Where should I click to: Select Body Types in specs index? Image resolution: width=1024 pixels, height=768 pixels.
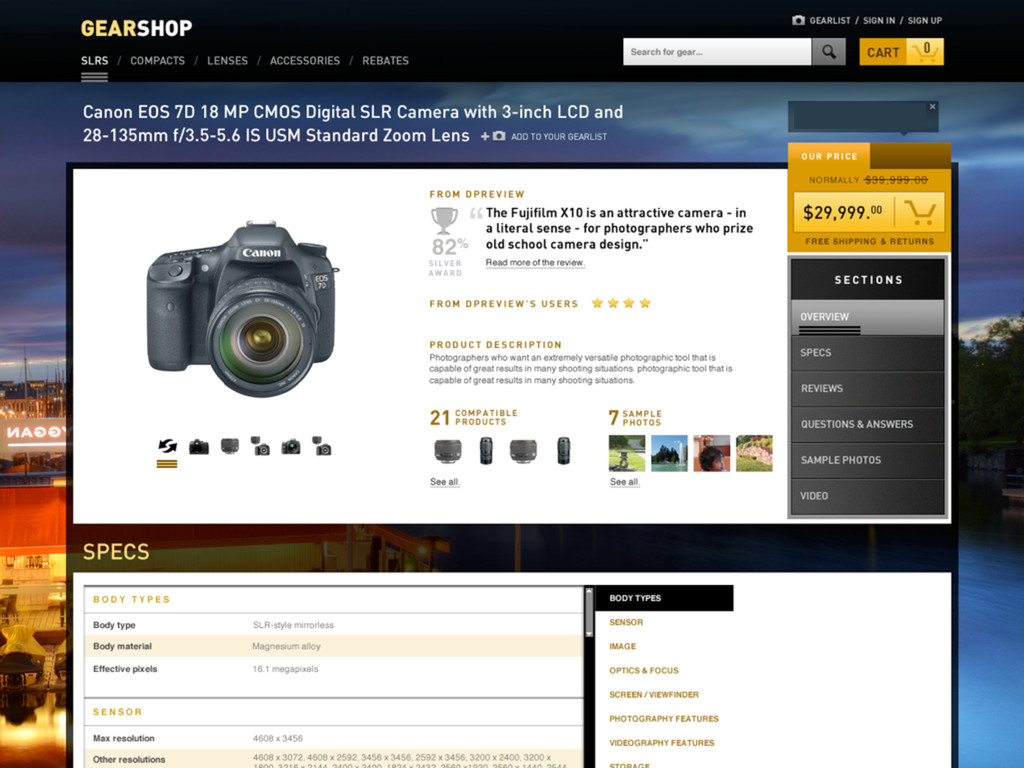tap(664, 598)
